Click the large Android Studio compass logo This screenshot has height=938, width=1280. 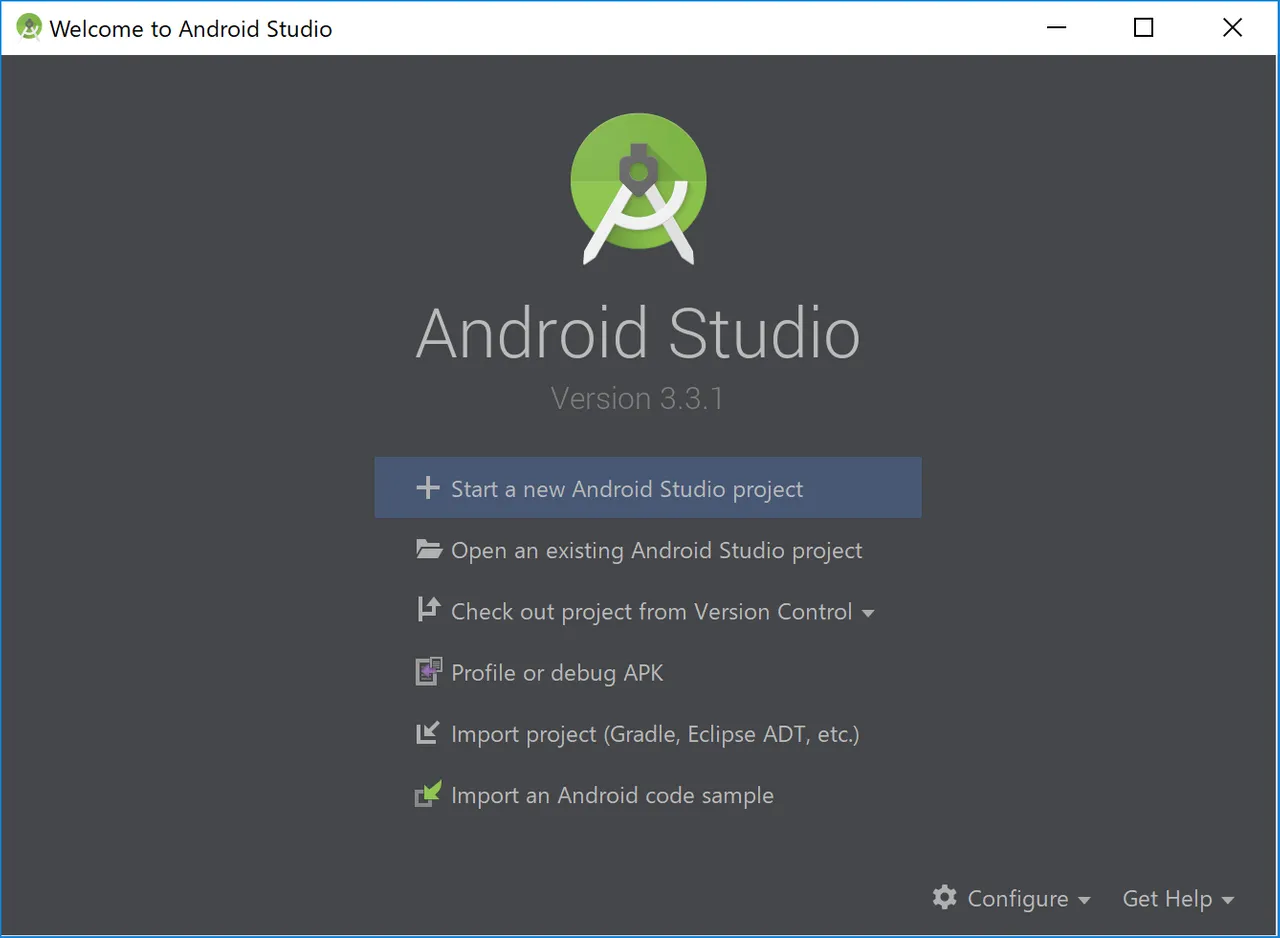(638, 189)
